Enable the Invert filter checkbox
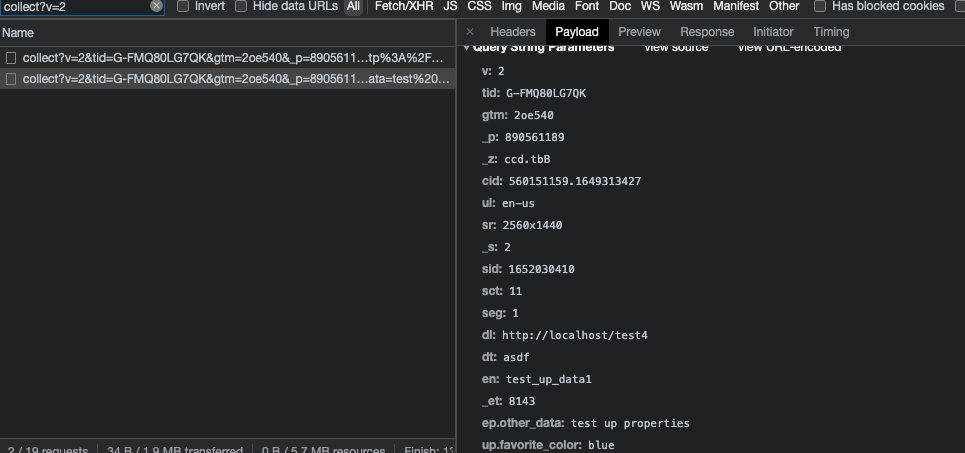This screenshot has height=453, width=965. point(183,6)
